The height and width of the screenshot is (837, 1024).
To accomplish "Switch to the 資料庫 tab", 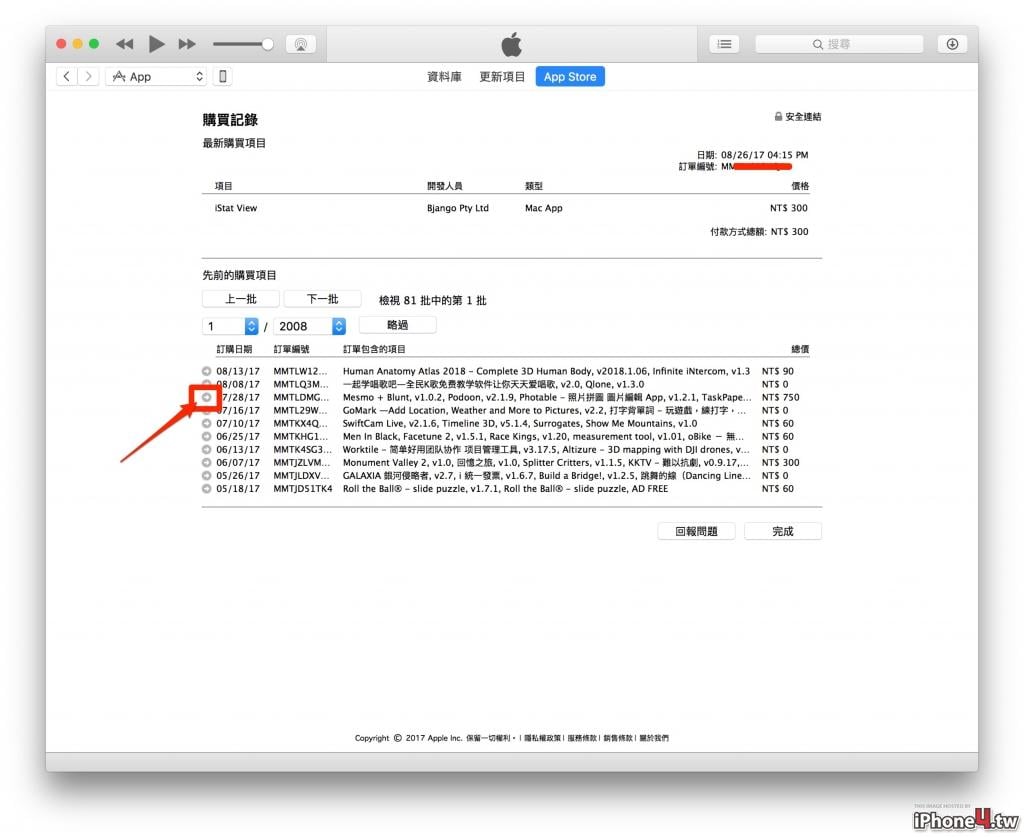I will coord(444,76).
